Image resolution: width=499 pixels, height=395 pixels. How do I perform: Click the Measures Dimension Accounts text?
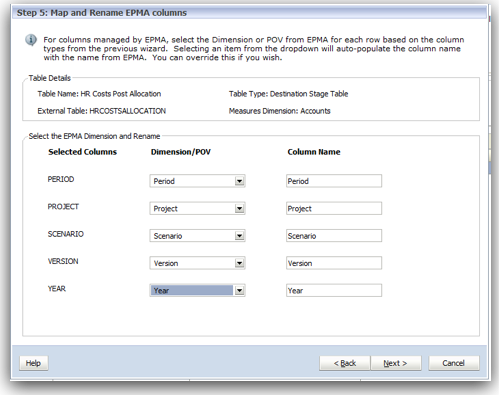(279, 111)
